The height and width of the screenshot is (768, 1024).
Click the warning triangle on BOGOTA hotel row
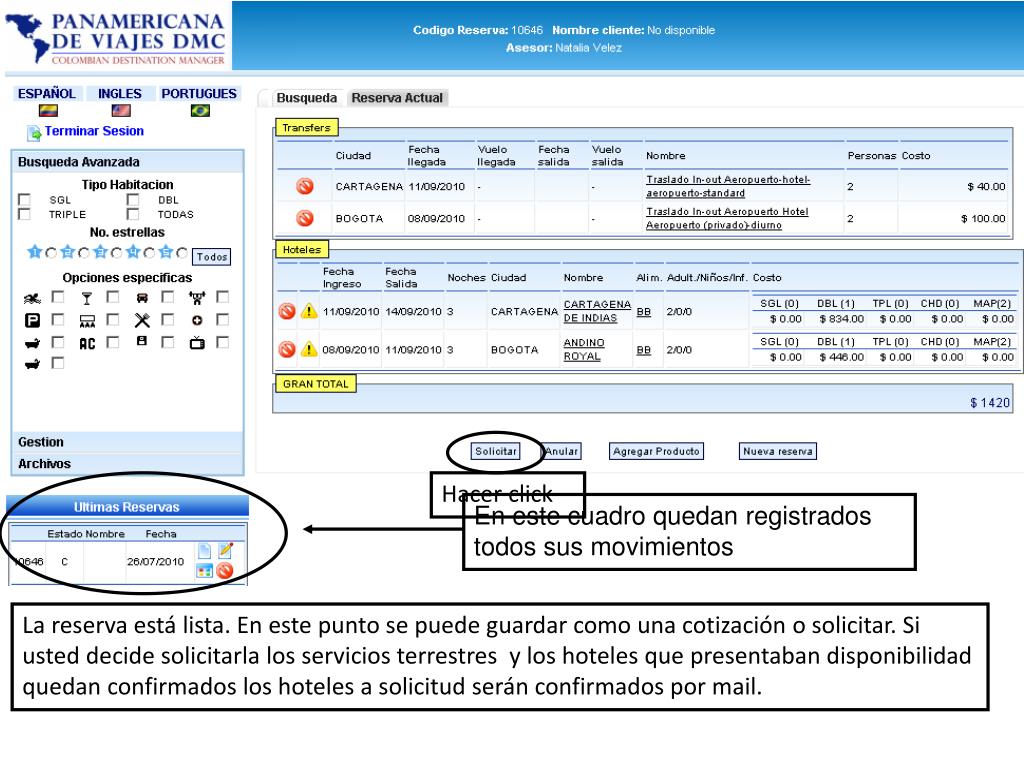[309, 349]
